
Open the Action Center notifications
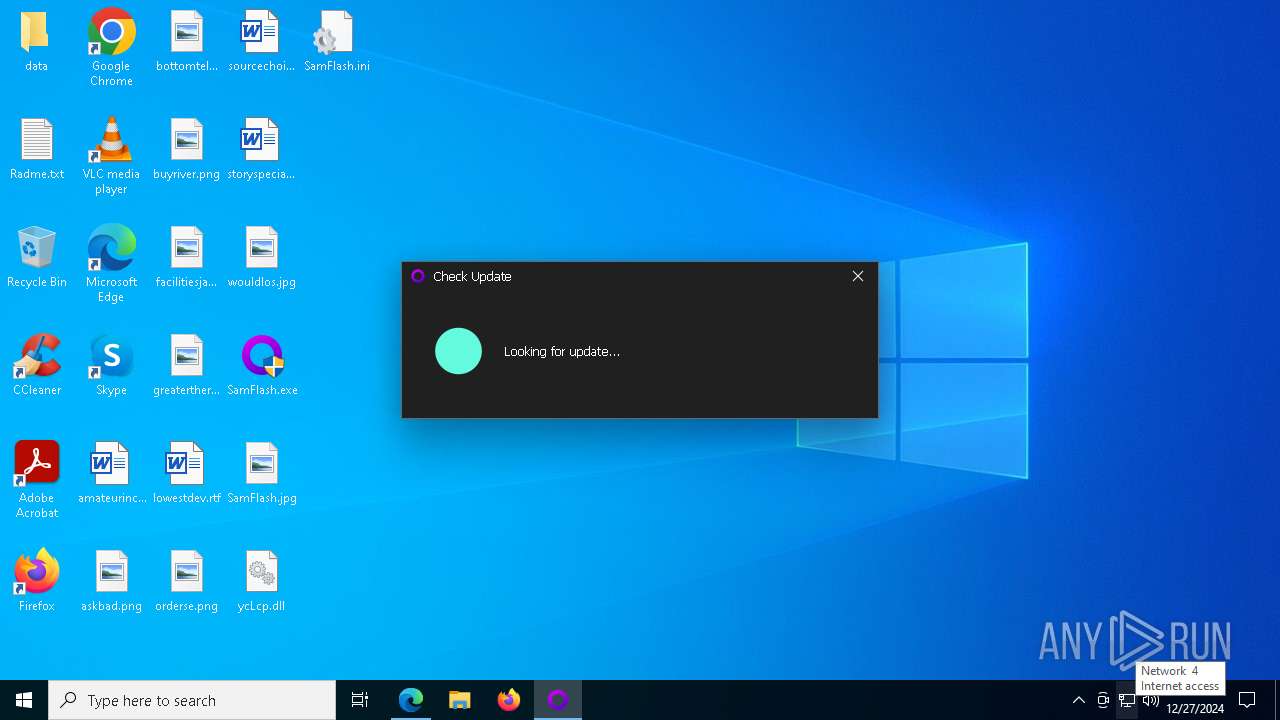click(1247, 700)
